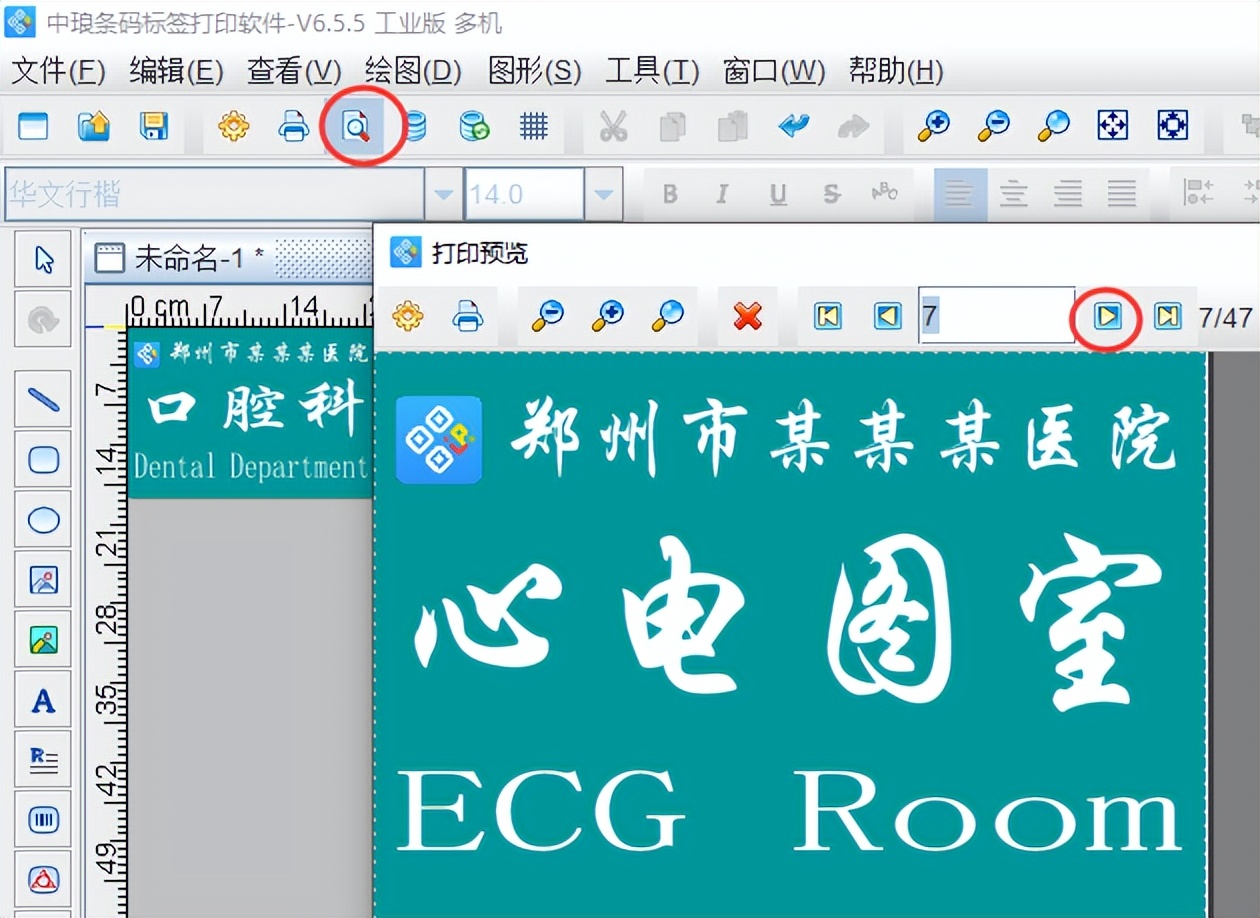
Task: Redo the last action
Action: pos(853,126)
